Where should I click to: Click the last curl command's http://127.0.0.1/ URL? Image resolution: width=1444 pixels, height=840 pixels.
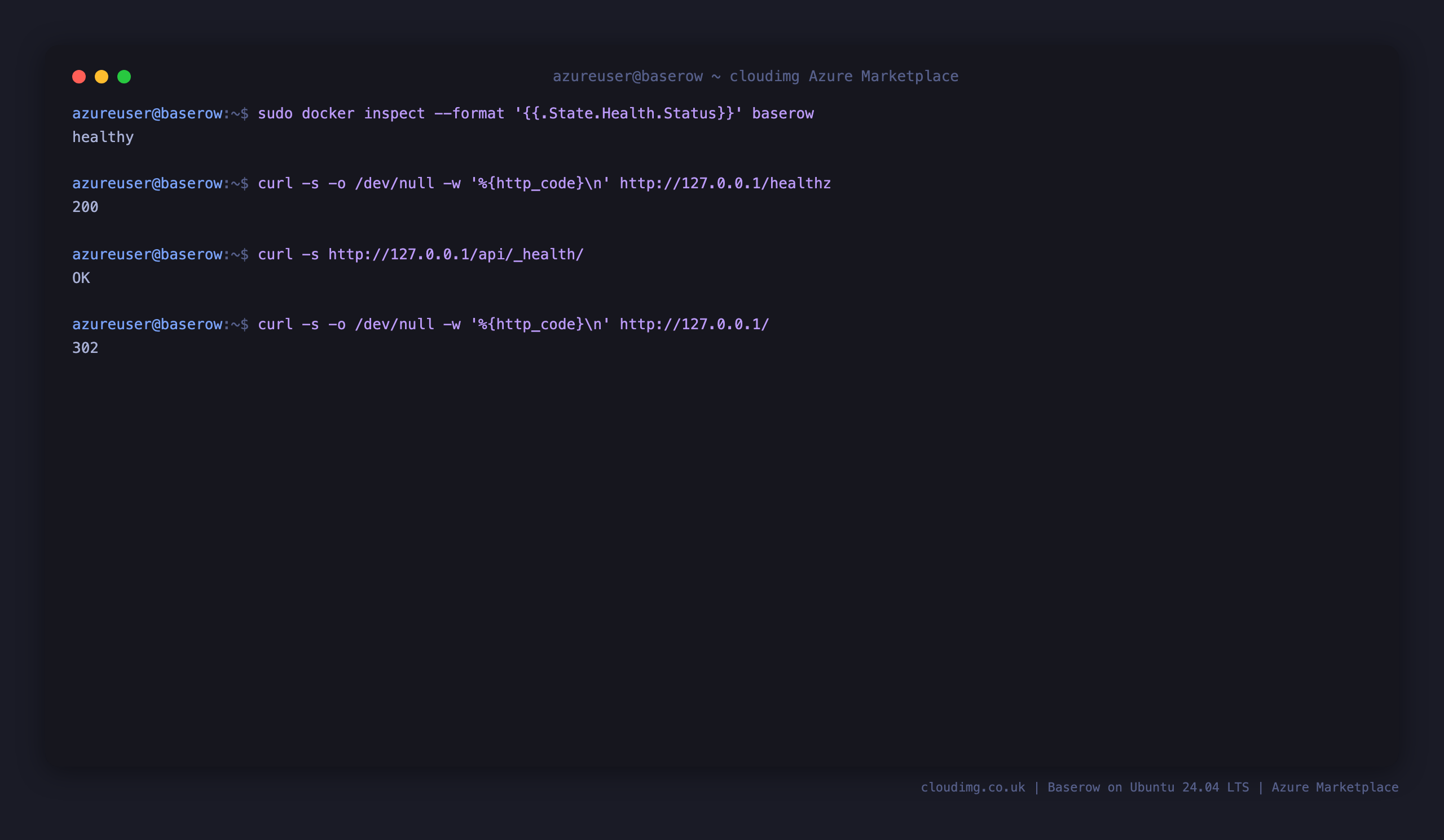pos(694,325)
